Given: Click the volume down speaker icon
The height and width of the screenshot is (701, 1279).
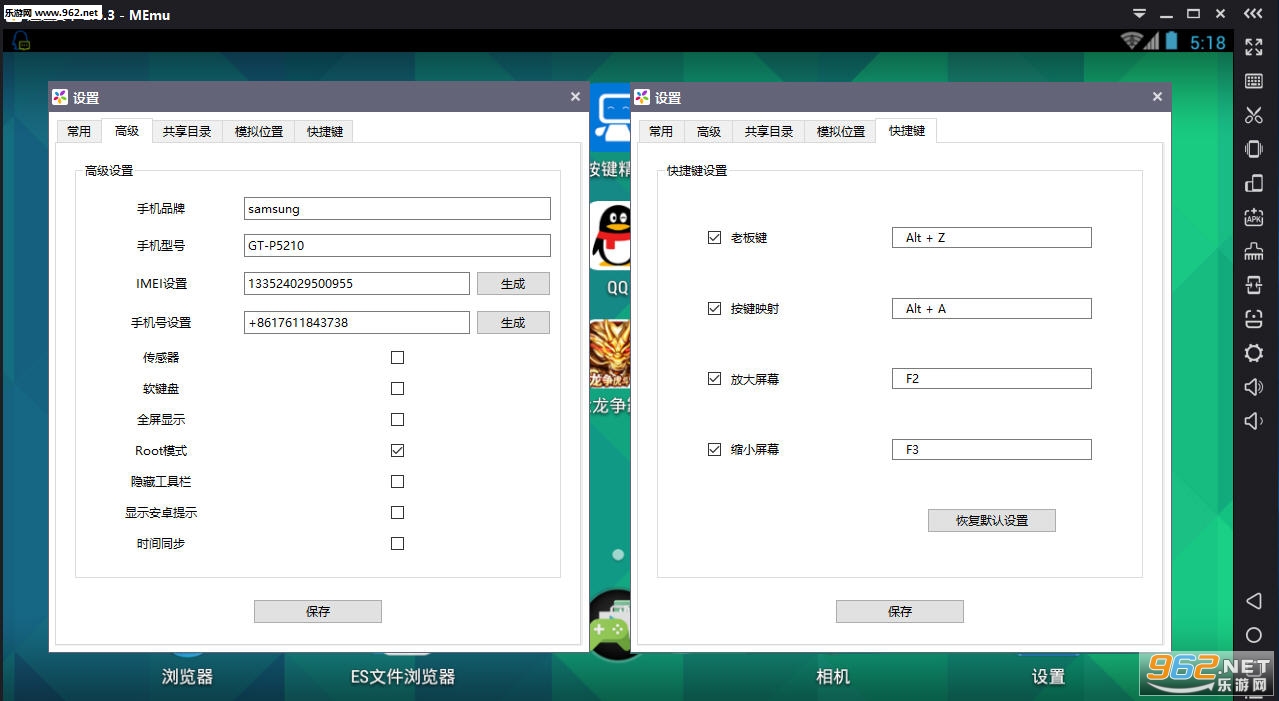Looking at the screenshot, I should click(x=1253, y=421).
